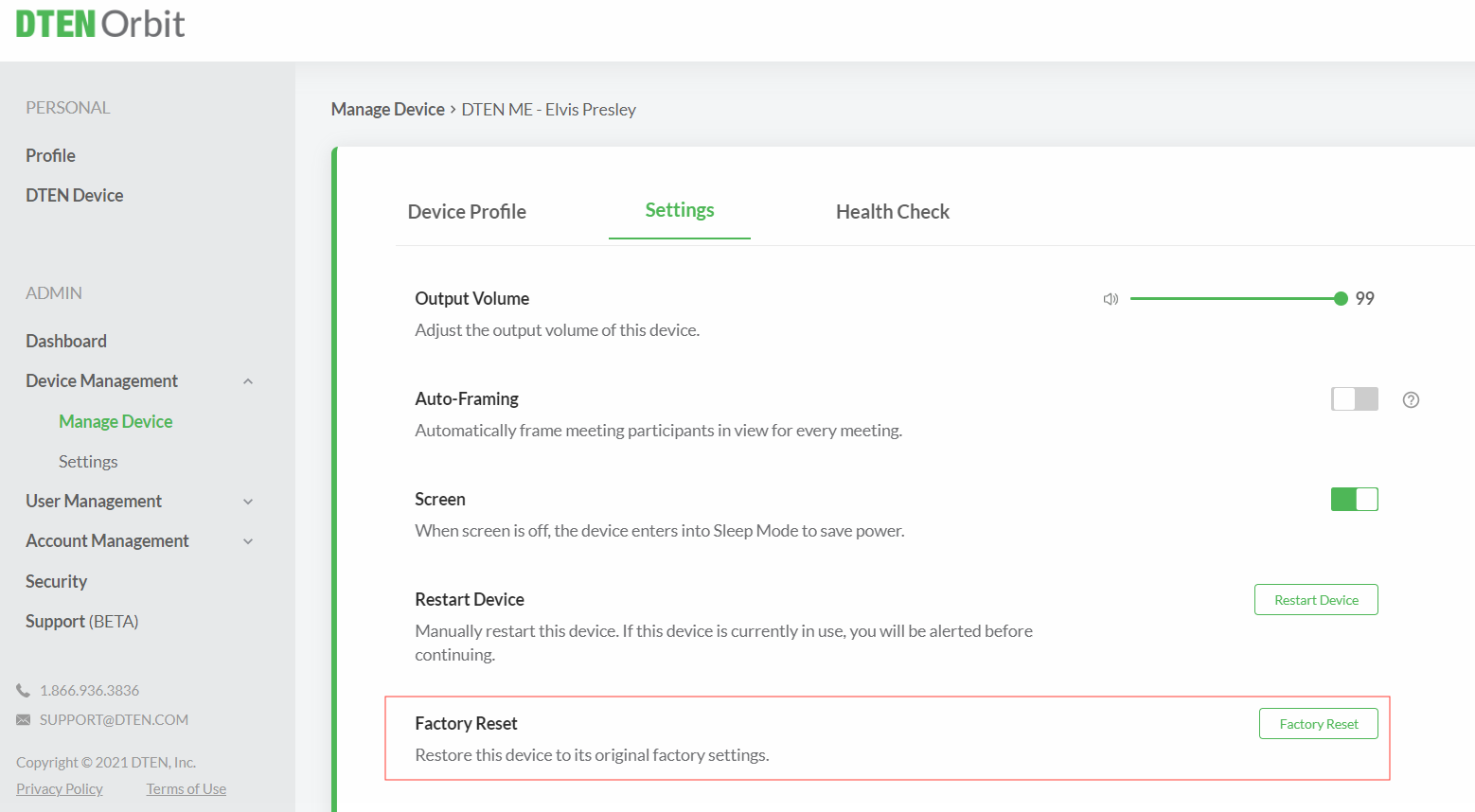Open Support (BETA) in the sidebar
This screenshot has width=1475, height=812.
coord(81,621)
